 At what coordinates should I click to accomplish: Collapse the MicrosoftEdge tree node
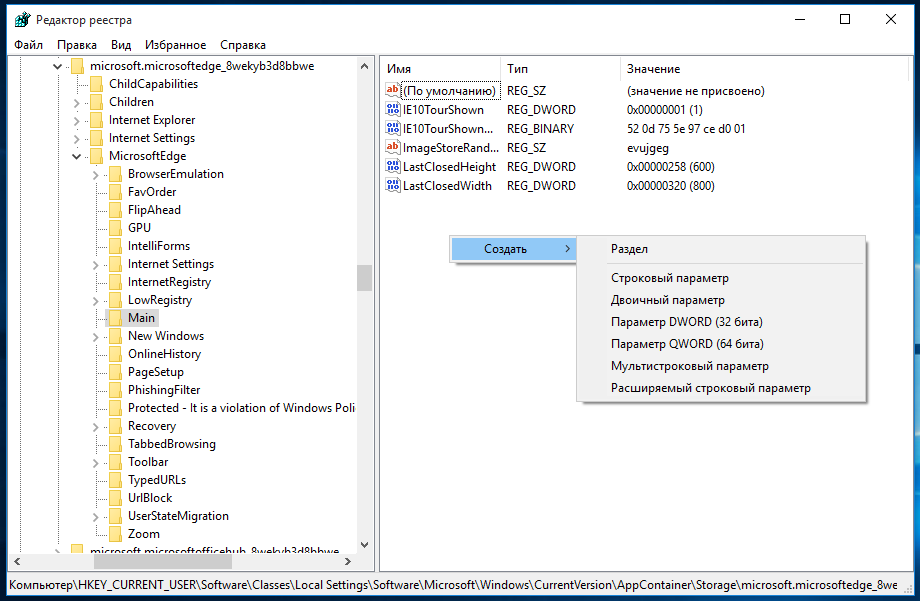tap(76, 156)
